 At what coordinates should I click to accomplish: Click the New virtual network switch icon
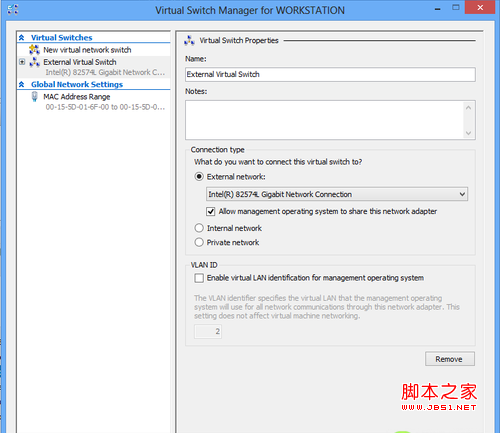tap(34, 50)
